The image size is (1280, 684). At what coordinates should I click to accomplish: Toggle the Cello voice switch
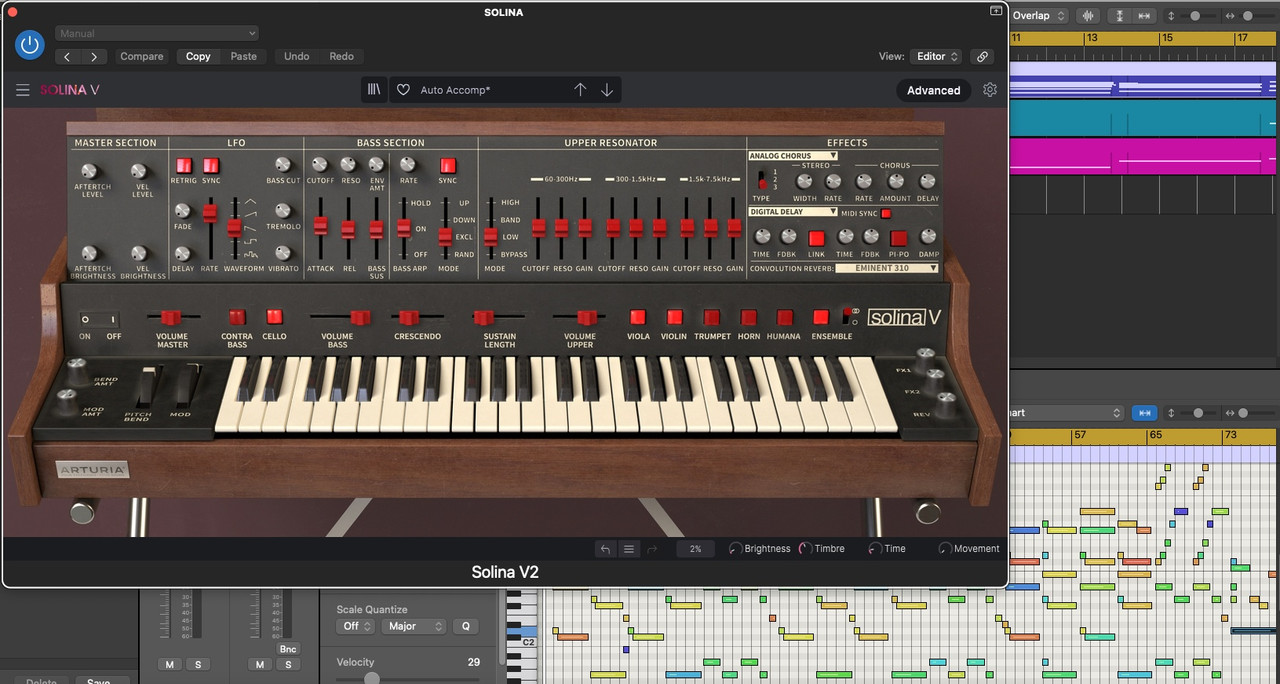(x=274, y=317)
